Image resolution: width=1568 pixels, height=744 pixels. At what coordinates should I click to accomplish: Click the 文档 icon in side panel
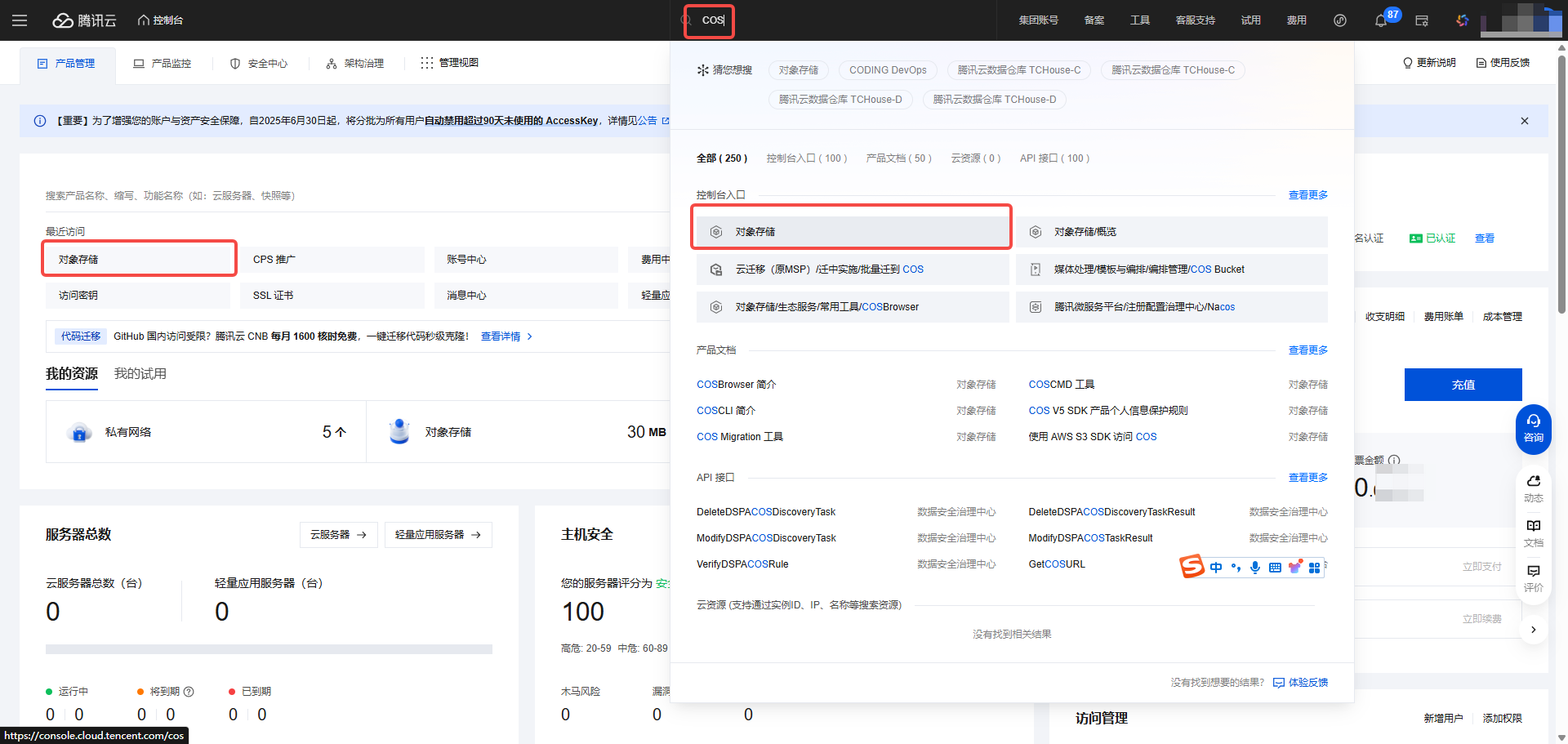pos(1533,532)
